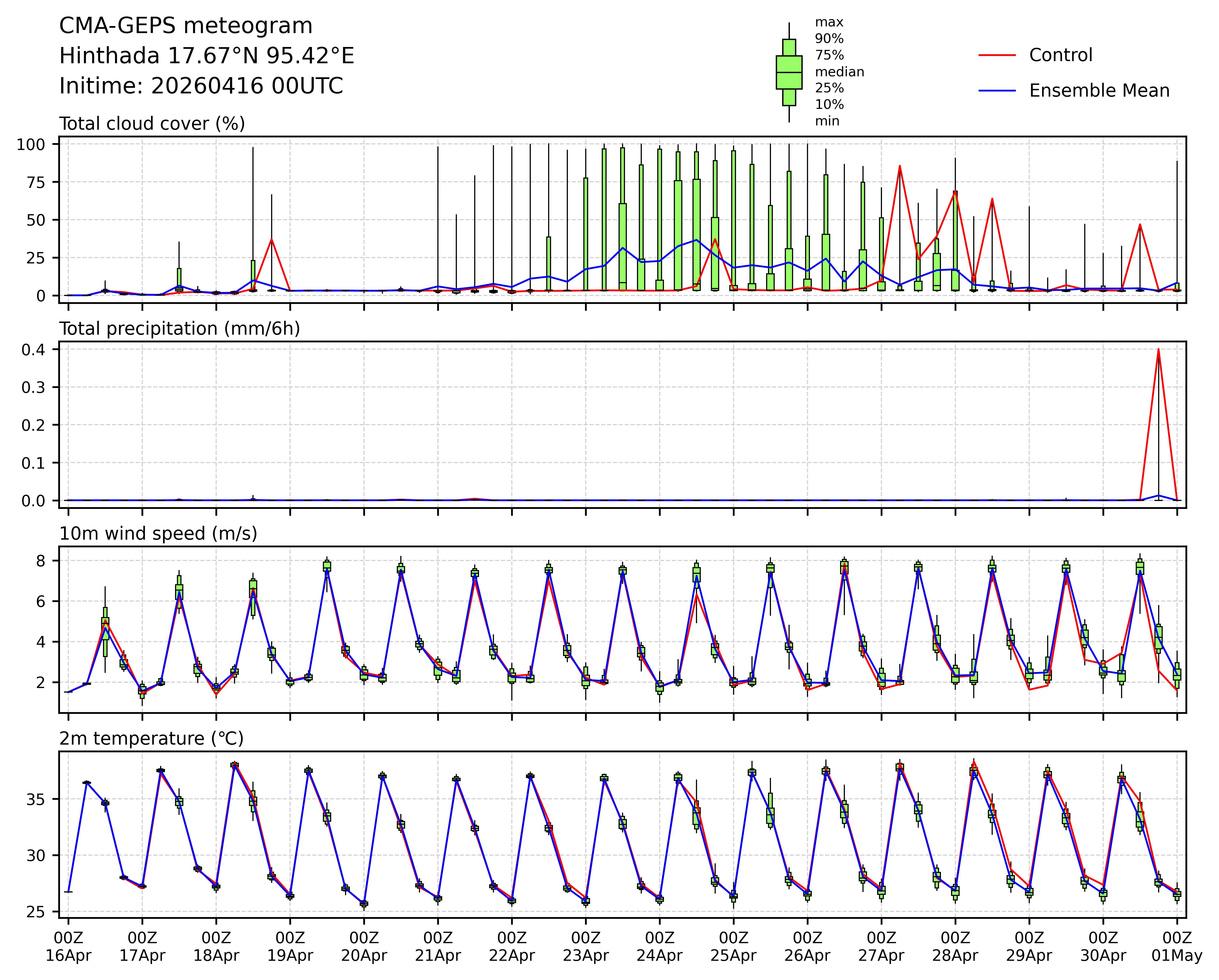Viewport: 1219px width, 980px height.
Task: Click the blue Ensemble Mean legend line
Action: tap(997, 91)
